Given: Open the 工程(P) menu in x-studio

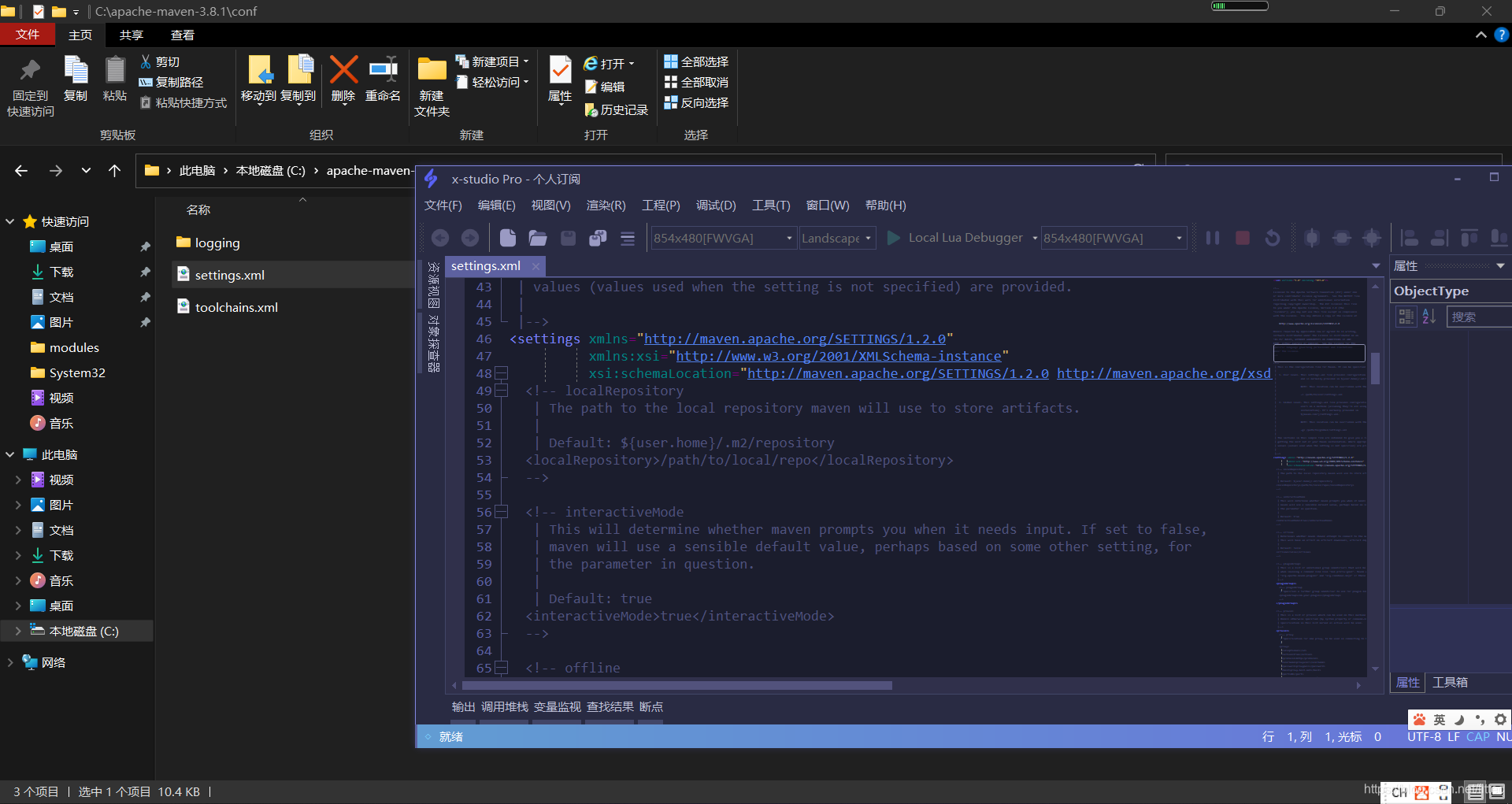Looking at the screenshot, I should [x=661, y=206].
